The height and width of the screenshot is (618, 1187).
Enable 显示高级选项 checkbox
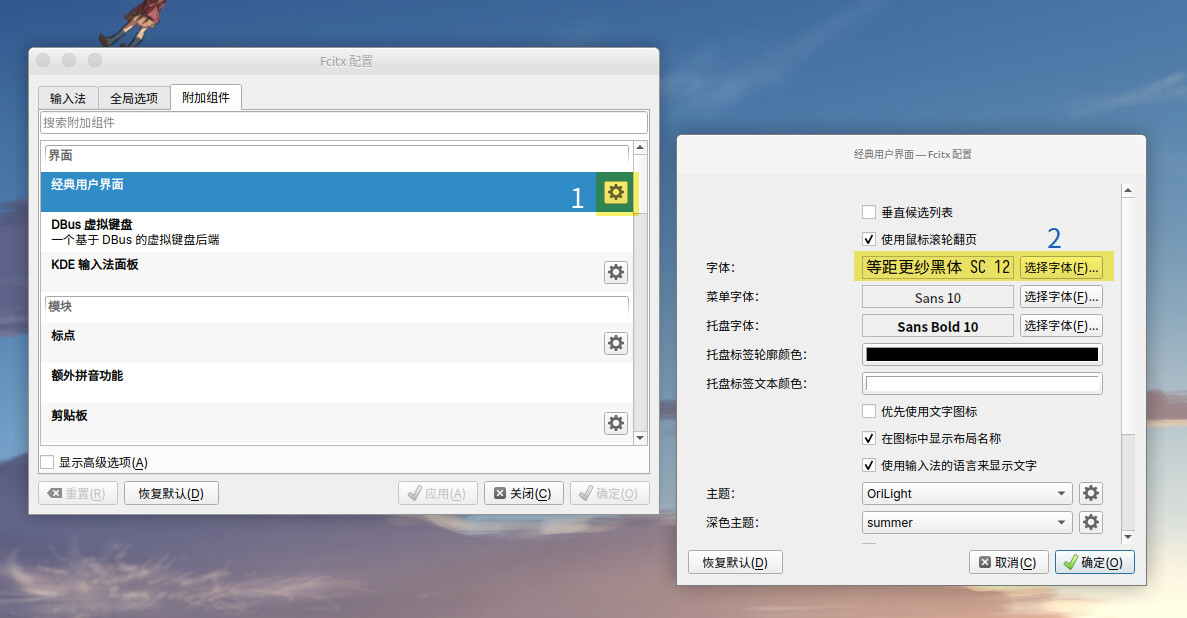coord(48,462)
